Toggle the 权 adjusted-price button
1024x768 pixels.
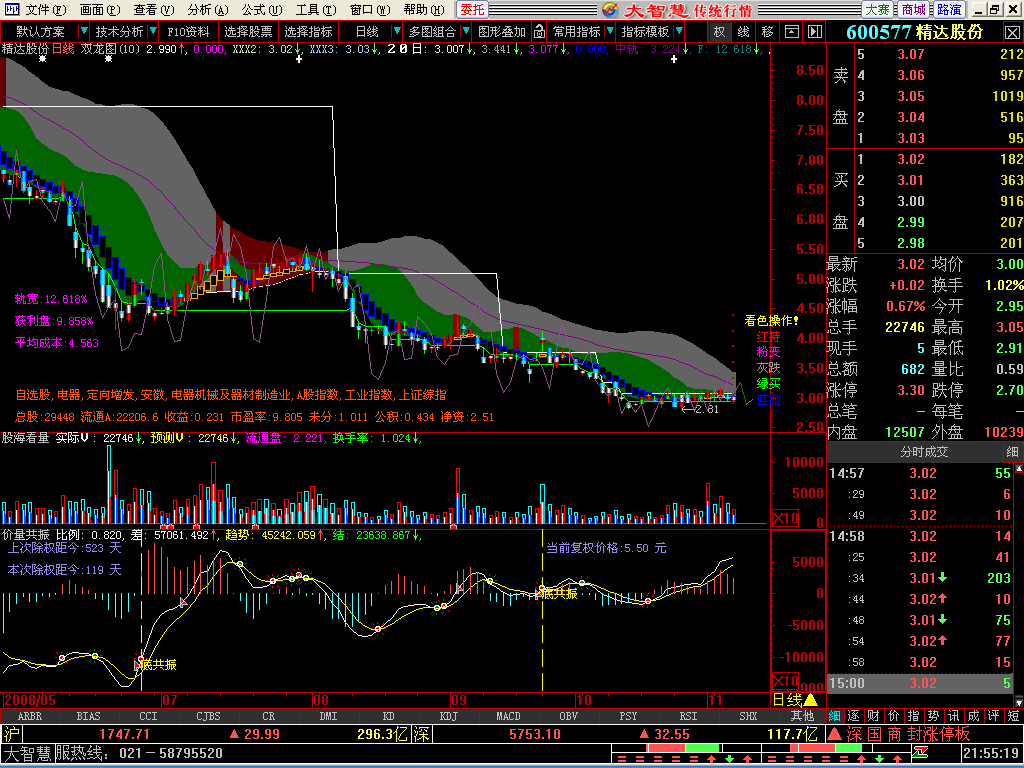coord(719,31)
